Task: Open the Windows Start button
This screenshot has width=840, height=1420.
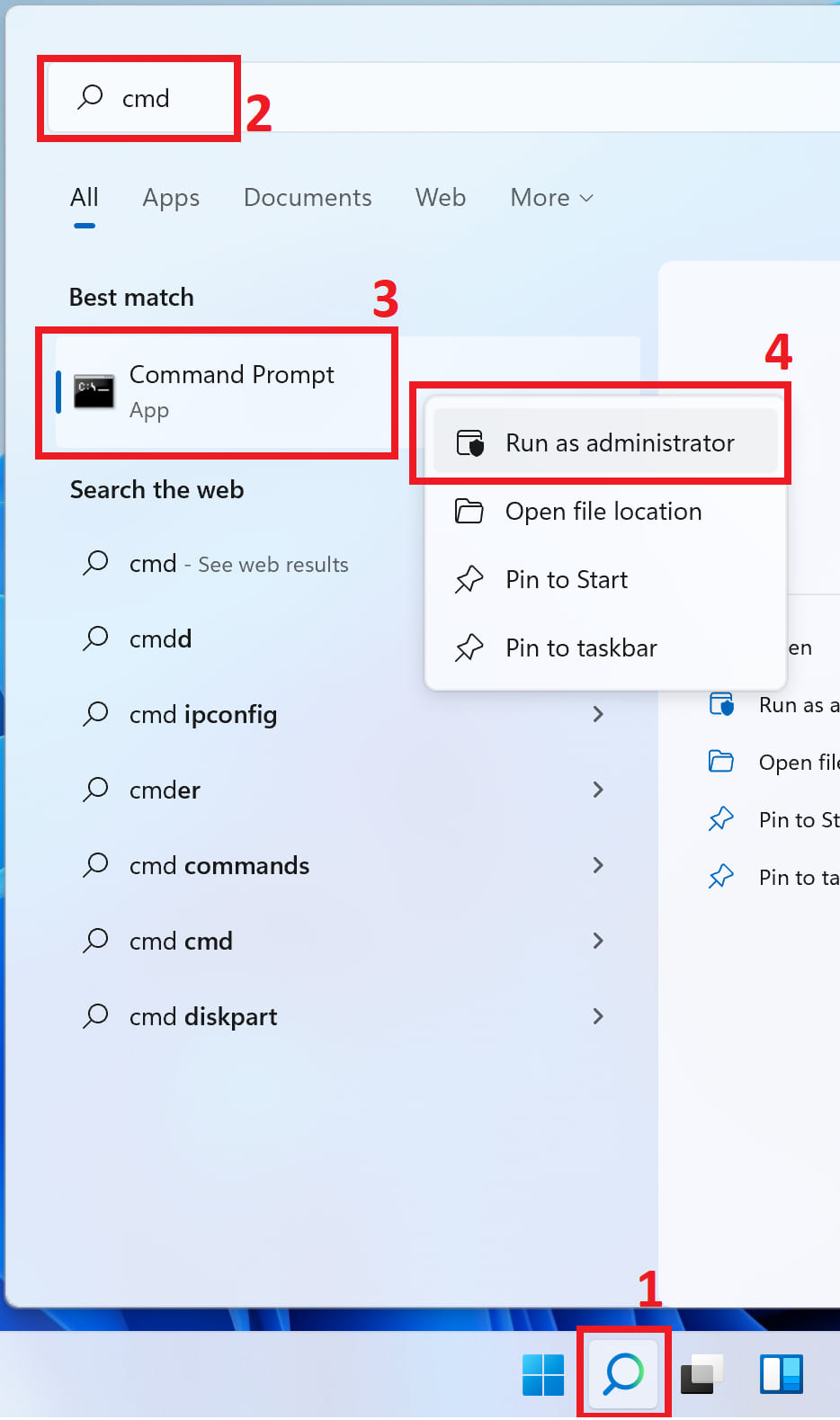Action: coord(543,1374)
